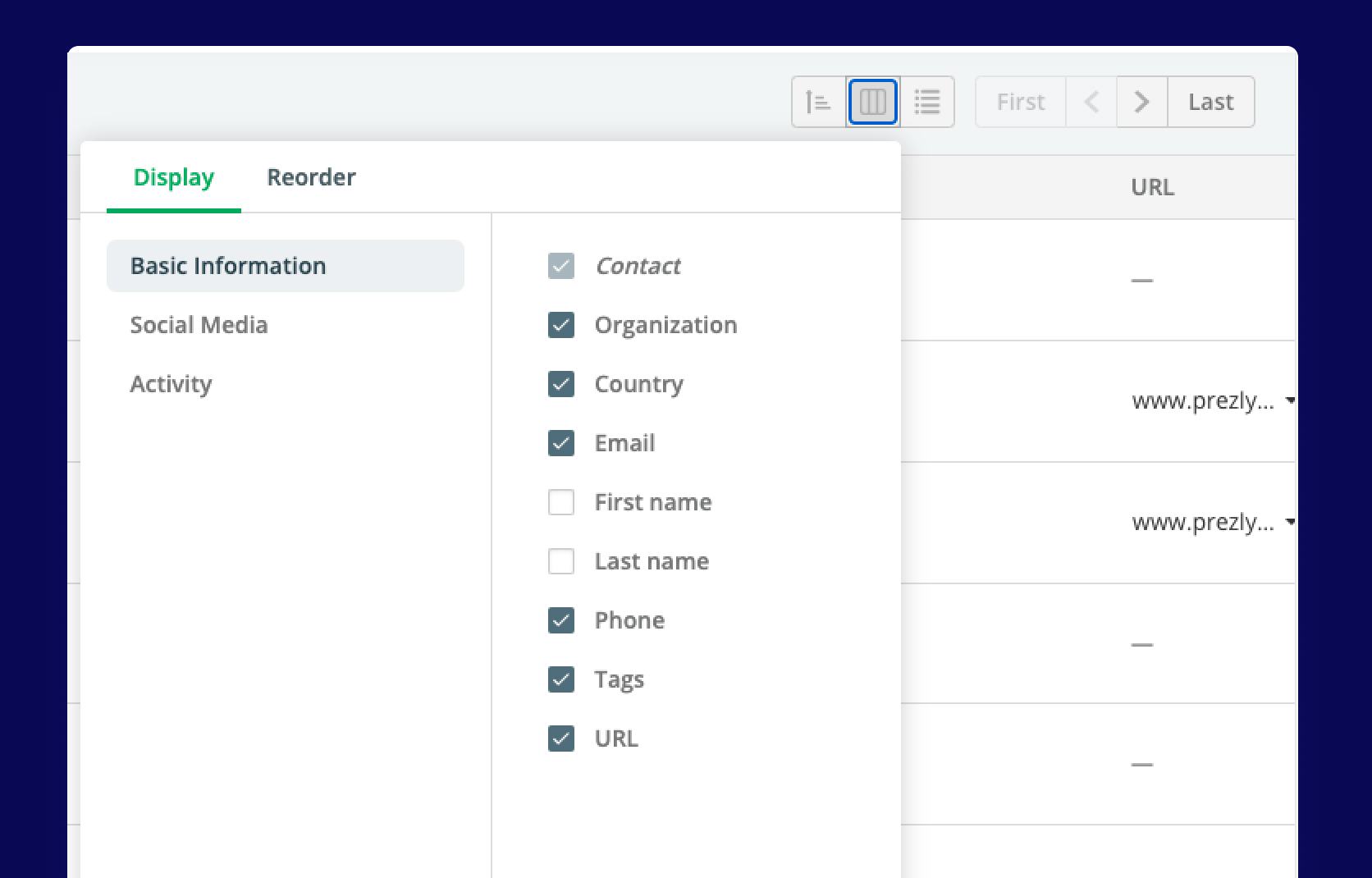Open the list density icon button
This screenshot has height=878, width=1372.
pos(927,102)
